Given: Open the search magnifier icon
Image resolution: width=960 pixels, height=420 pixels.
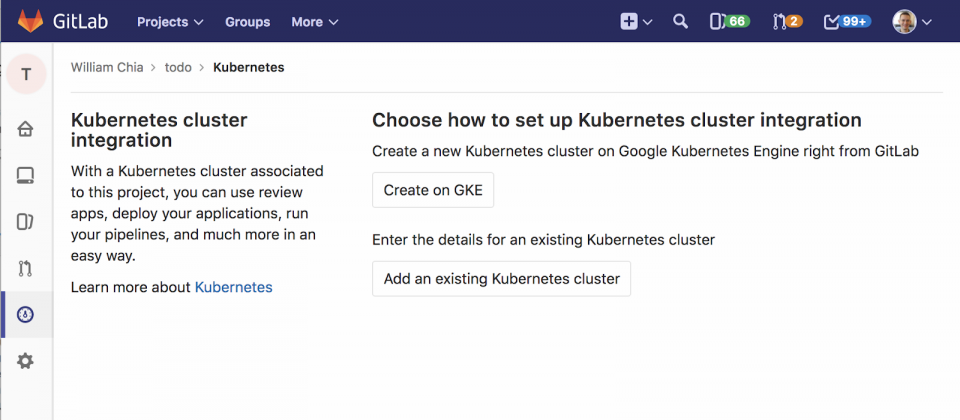Looking at the screenshot, I should coord(680,21).
